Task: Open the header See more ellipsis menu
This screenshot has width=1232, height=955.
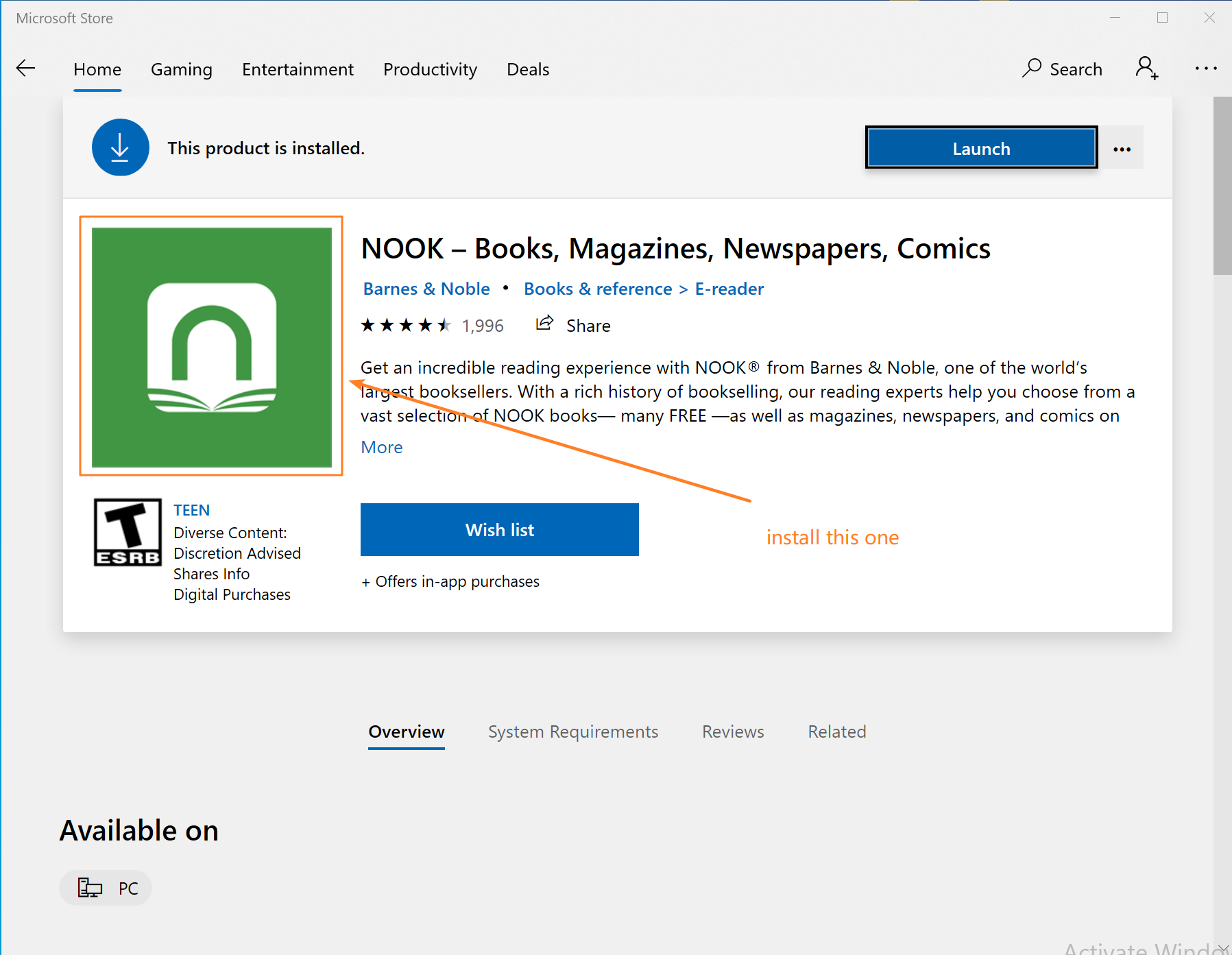Action: [1206, 69]
